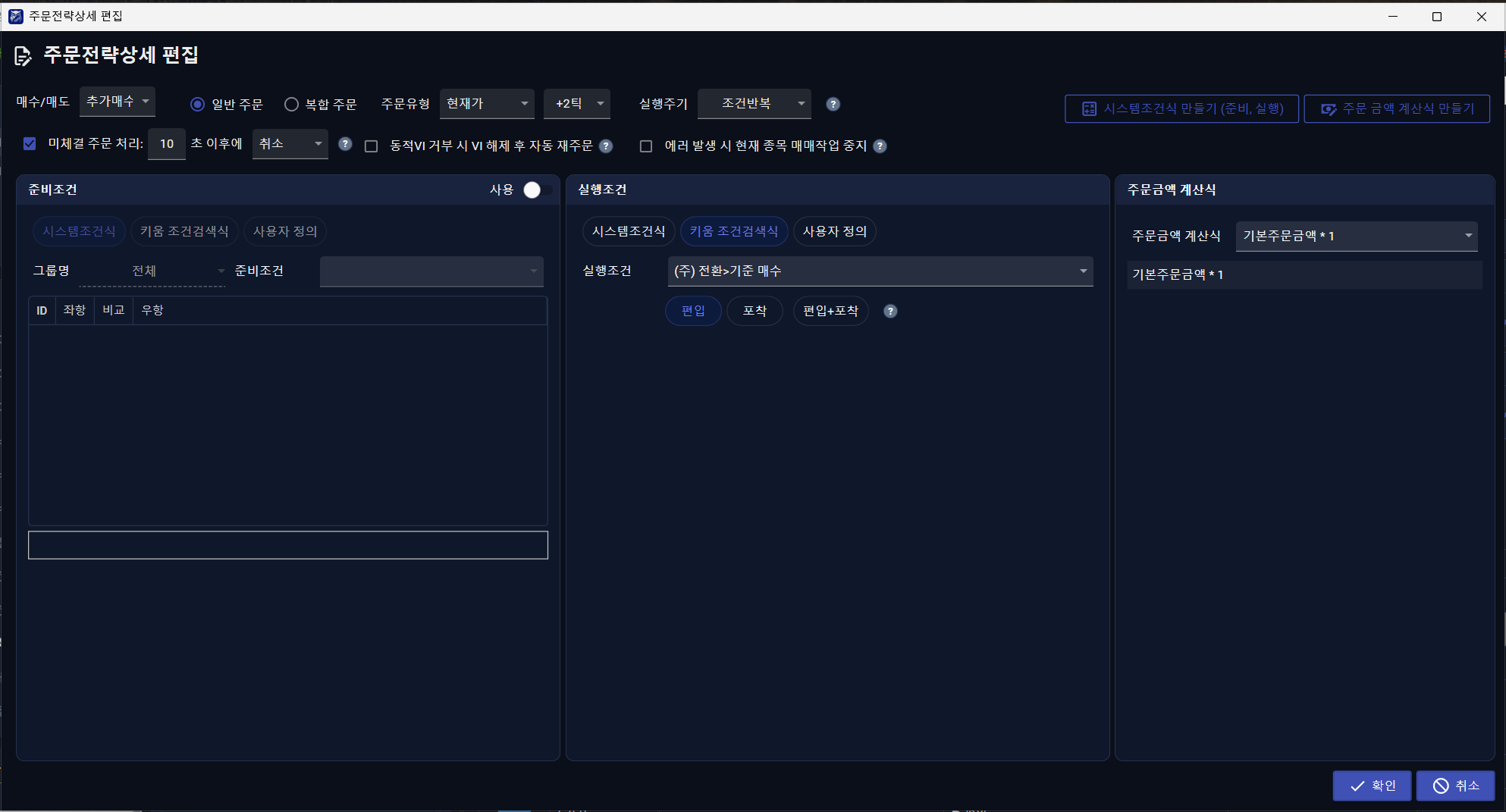
Task: Click the 확인 confirm button
Action: coord(1372,786)
